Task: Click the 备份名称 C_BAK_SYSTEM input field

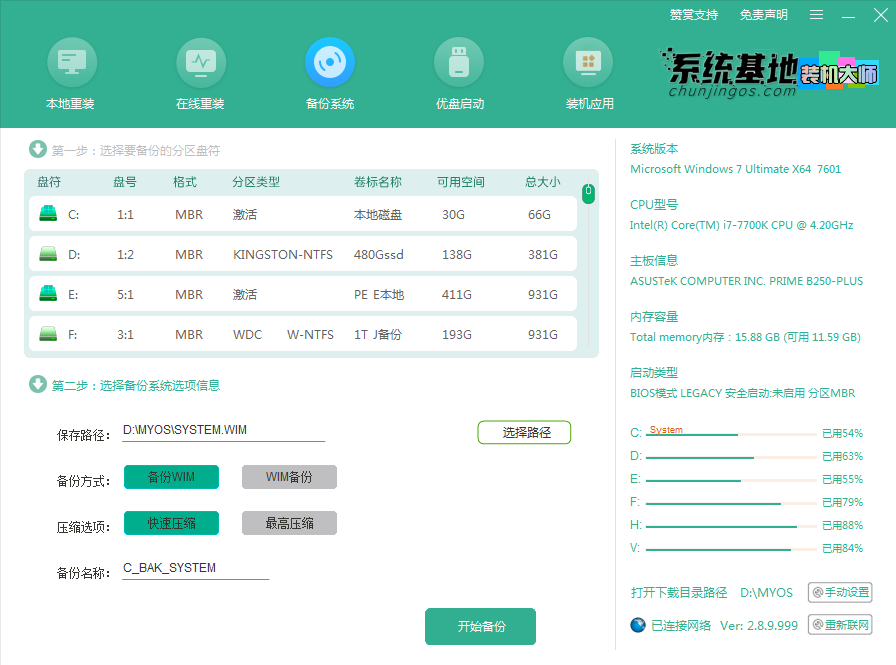Action: click(x=195, y=568)
